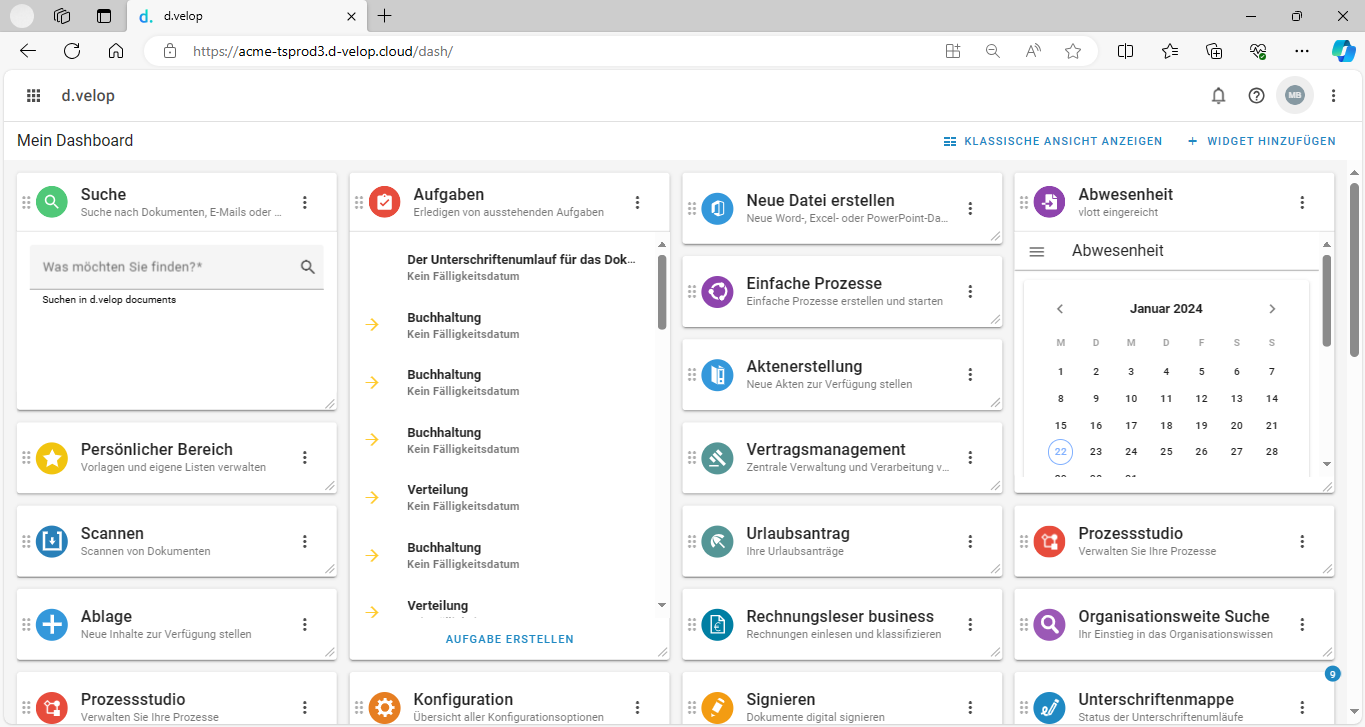Viewport: 1365px width, 727px height.
Task: Add page to browser favorites star
Action: [x=1073, y=51]
